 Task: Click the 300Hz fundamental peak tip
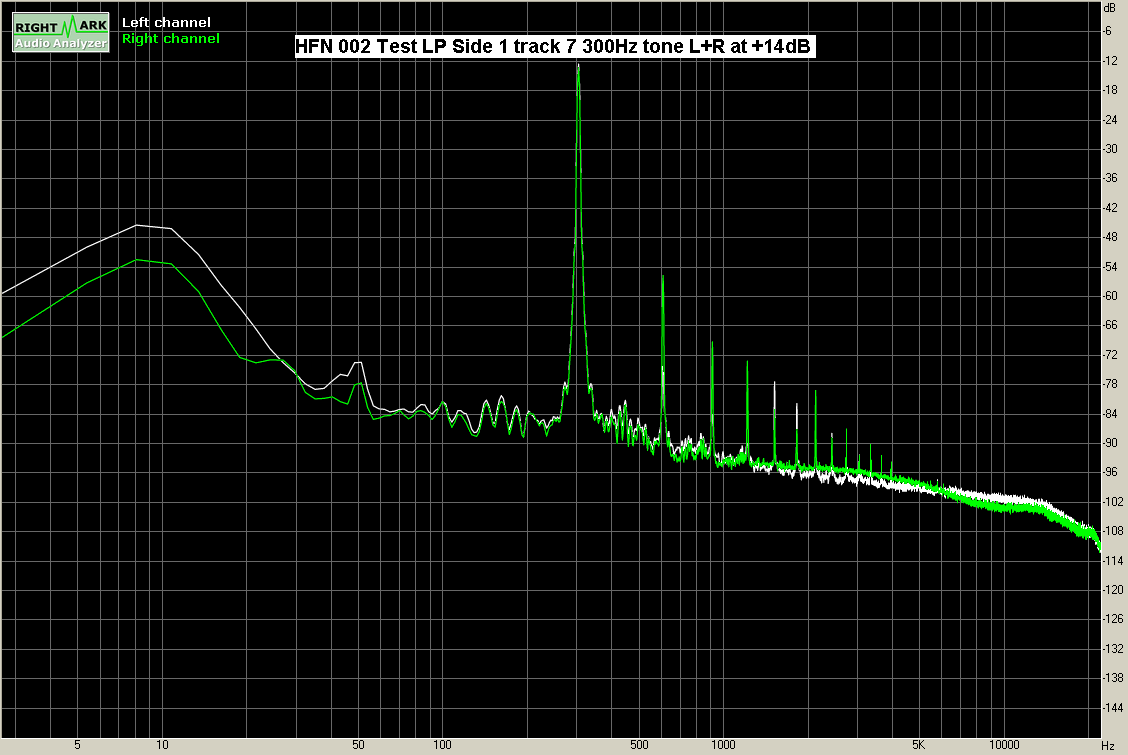[578, 65]
